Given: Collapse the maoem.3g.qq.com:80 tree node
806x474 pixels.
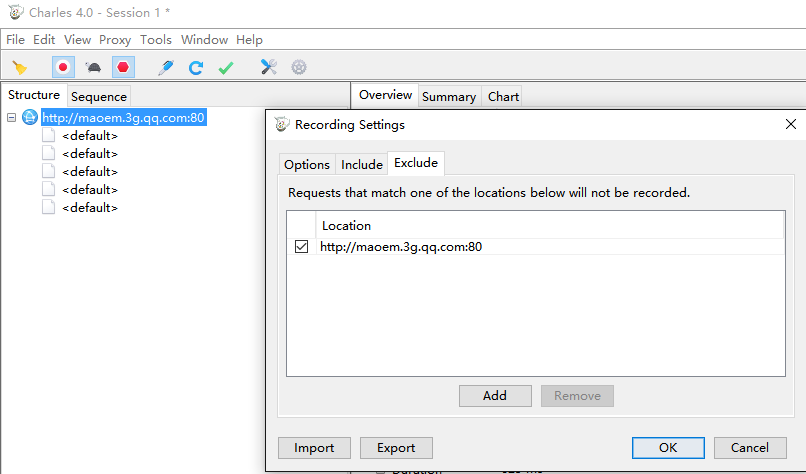Looking at the screenshot, I should 11,118.
